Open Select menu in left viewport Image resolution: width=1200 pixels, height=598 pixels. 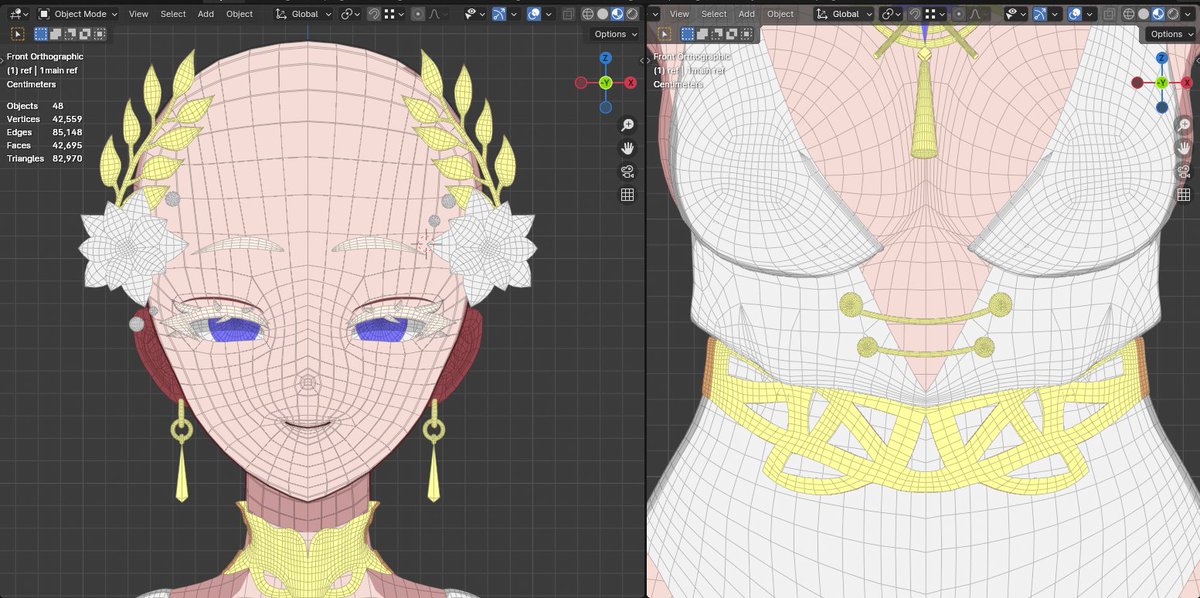coord(173,14)
